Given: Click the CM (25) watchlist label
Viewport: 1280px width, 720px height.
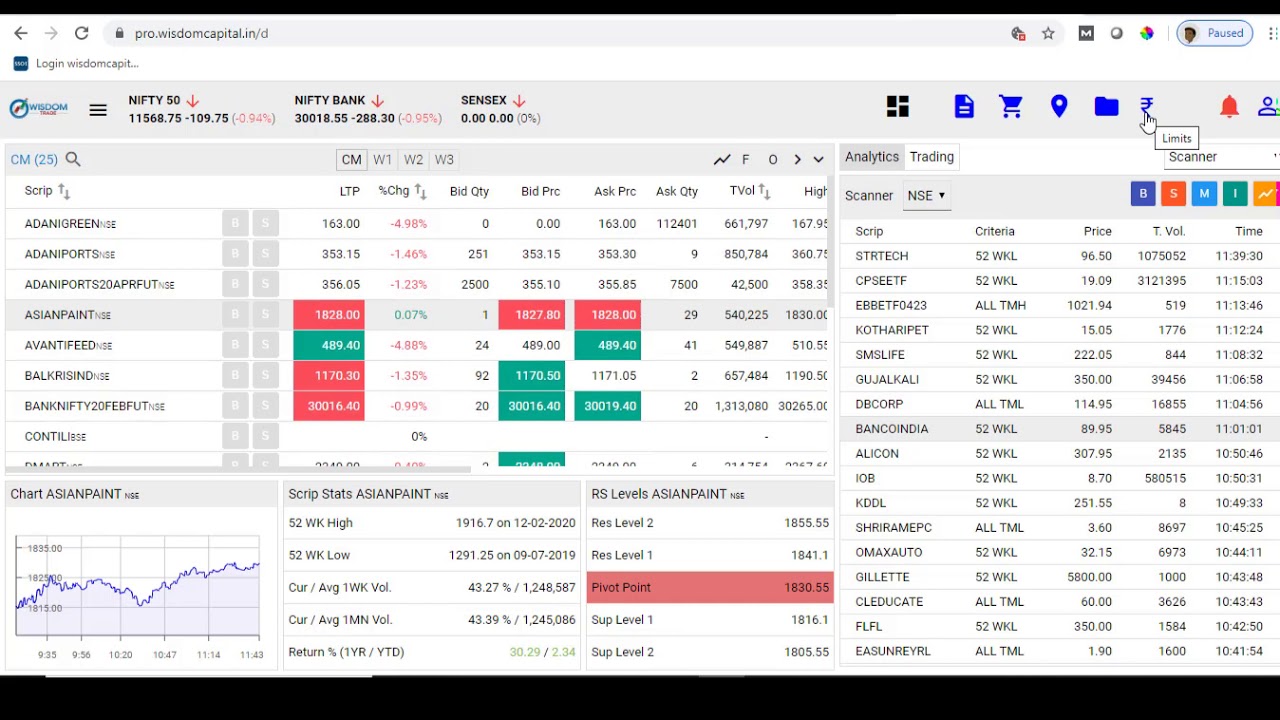Looking at the screenshot, I should [x=34, y=160].
